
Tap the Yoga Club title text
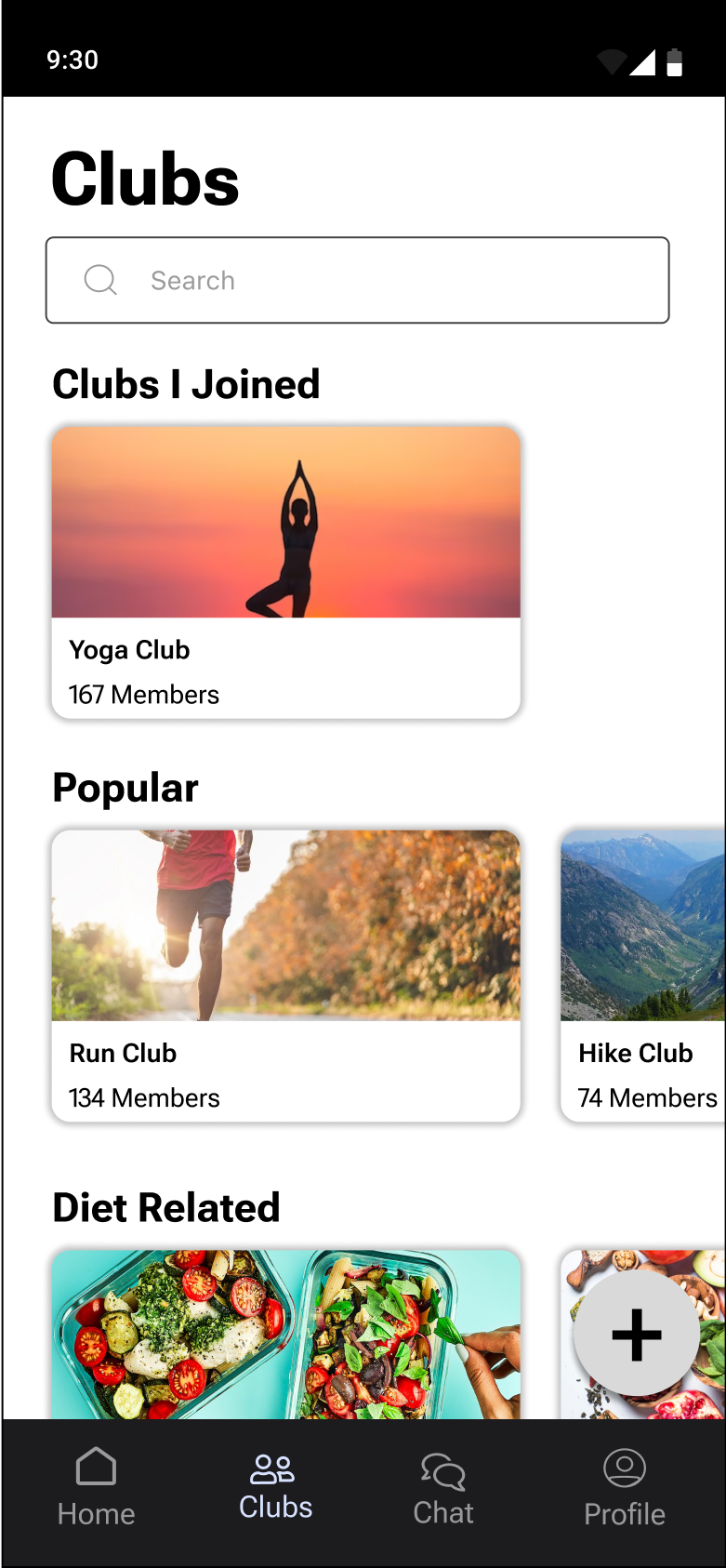(129, 650)
